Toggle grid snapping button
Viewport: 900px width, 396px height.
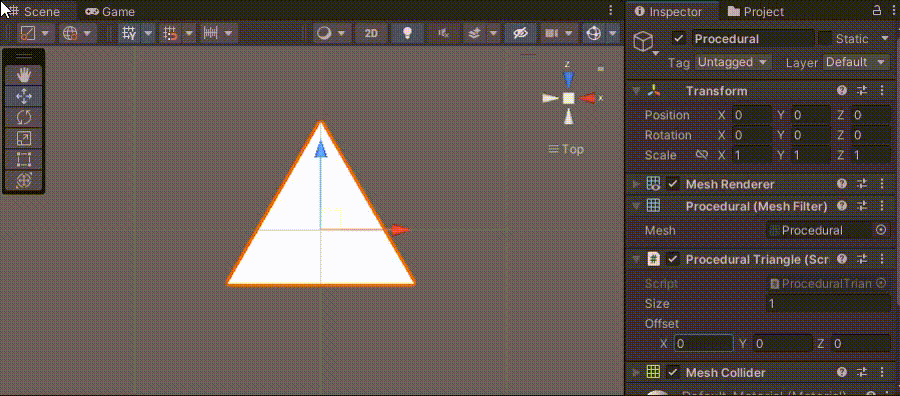click(x=170, y=33)
